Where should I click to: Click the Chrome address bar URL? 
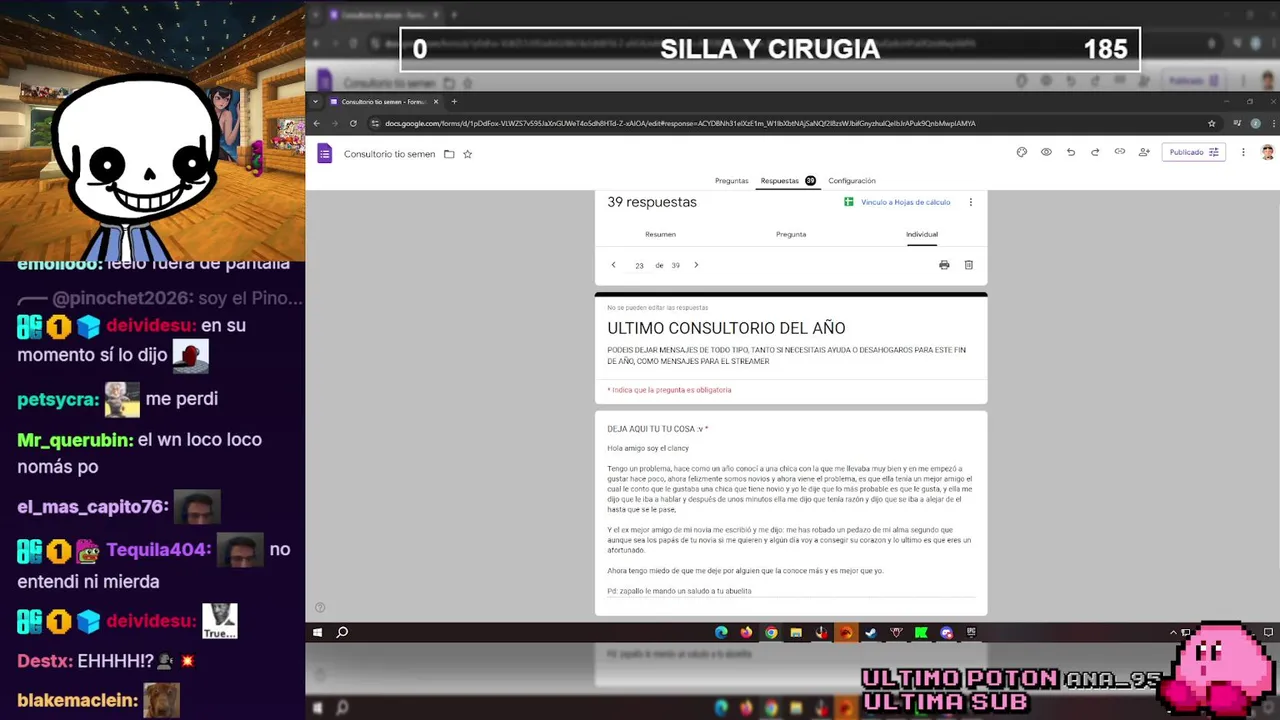680,123
